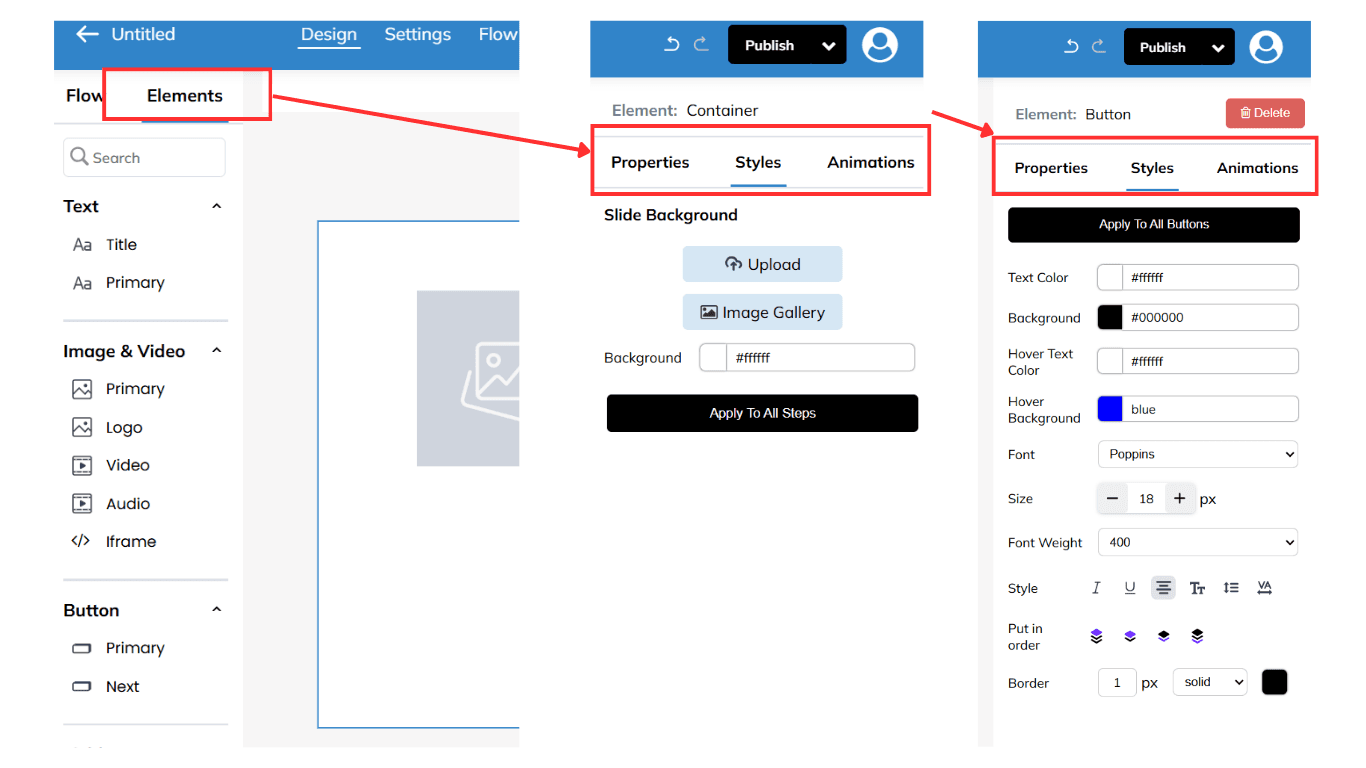Viewport: 1366px width, 768px height.
Task: Open Animations tab in Container panel
Action: [870, 162]
